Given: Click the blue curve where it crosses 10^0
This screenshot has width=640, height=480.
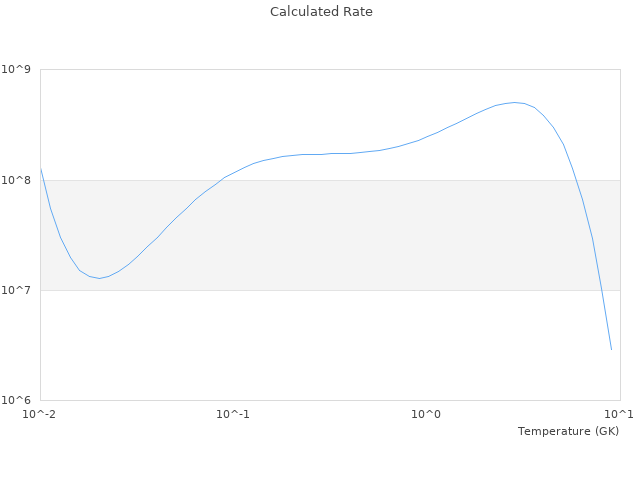Looking at the screenshot, I should pos(426,137).
